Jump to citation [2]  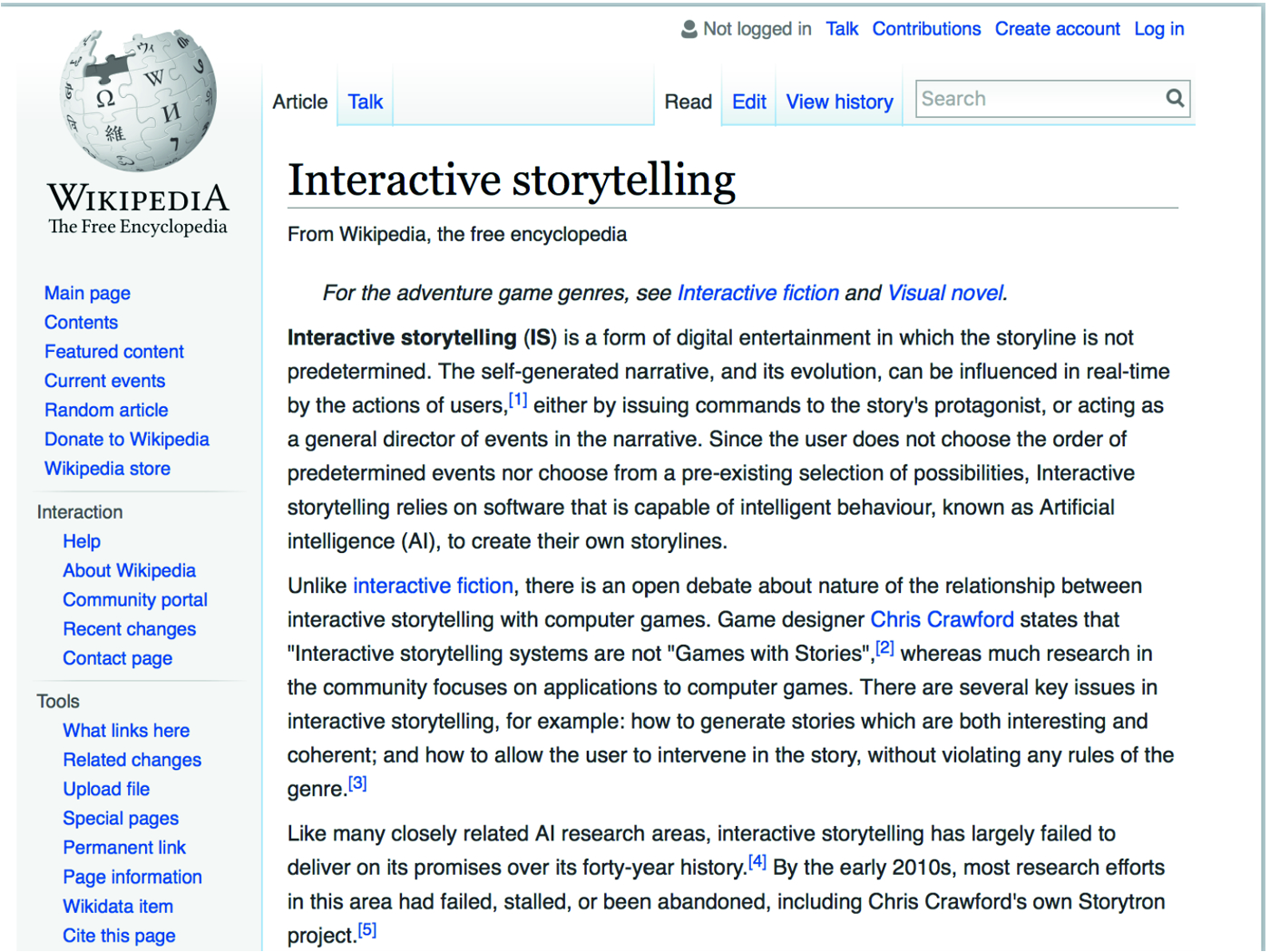pyautogui.click(x=885, y=648)
